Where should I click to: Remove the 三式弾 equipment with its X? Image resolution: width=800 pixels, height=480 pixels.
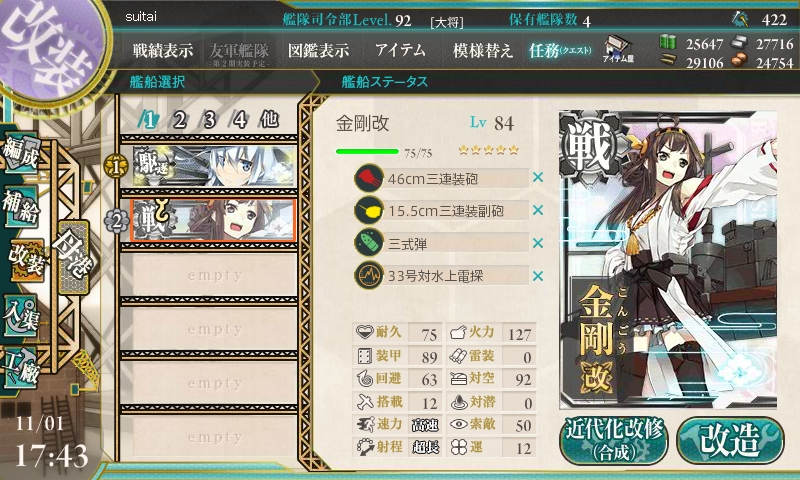(538, 243)
